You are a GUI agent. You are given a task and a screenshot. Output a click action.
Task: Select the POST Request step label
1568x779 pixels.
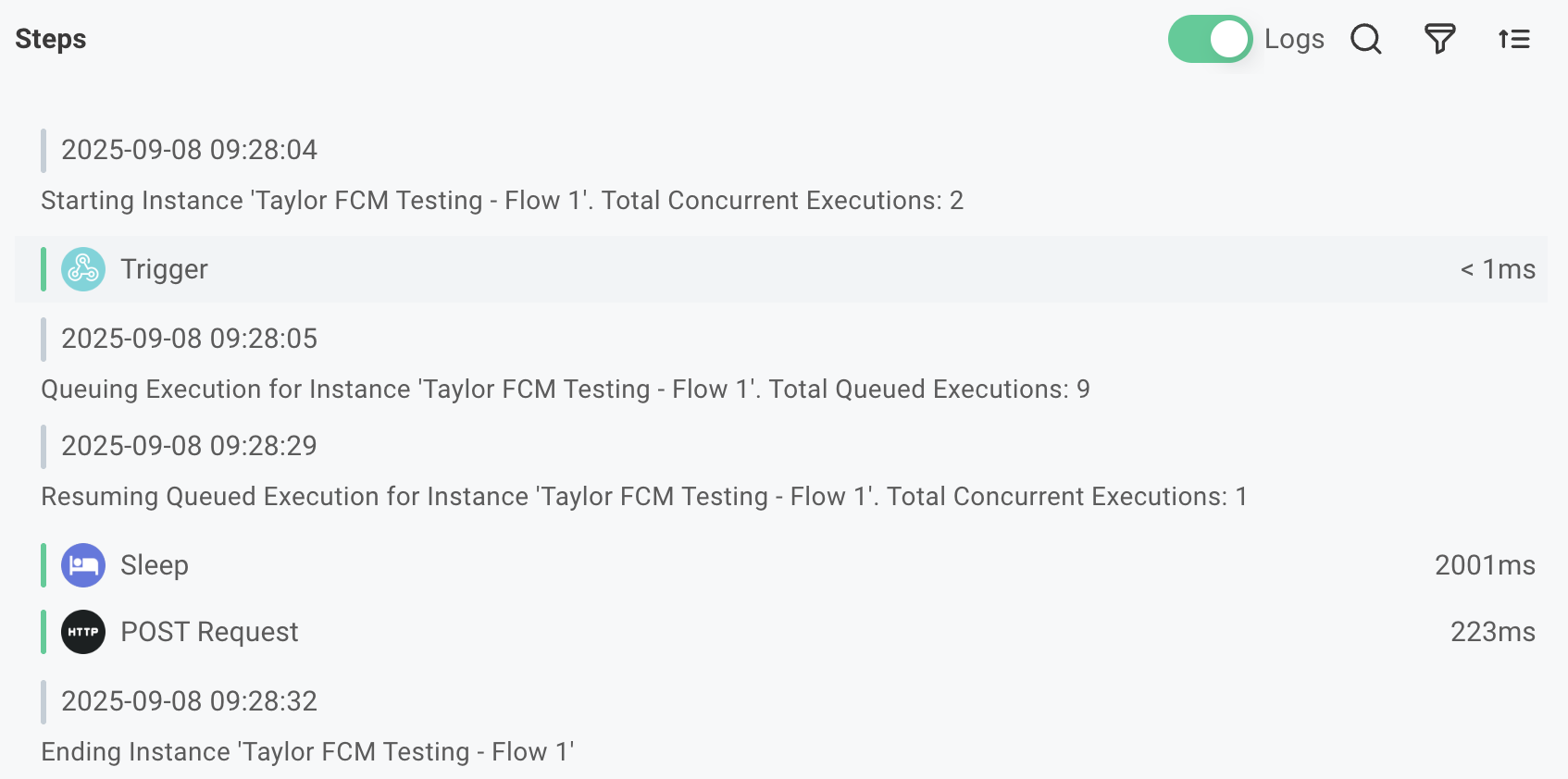pos(209,632)
